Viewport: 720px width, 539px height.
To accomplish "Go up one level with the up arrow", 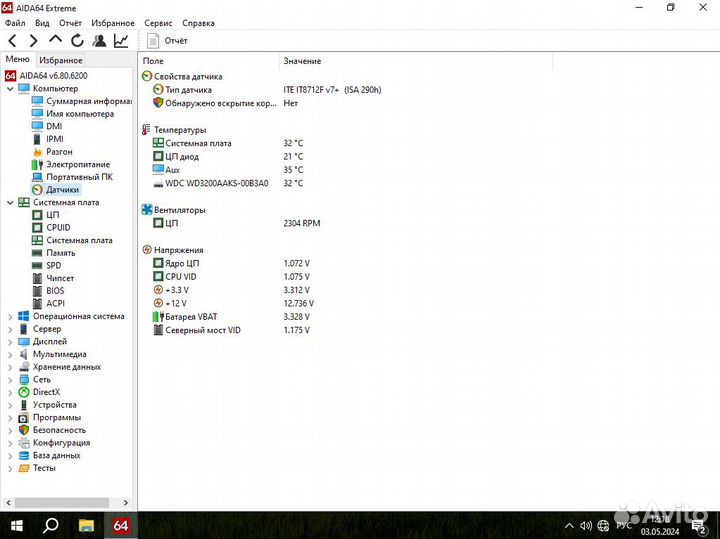I will coord(55,41).
